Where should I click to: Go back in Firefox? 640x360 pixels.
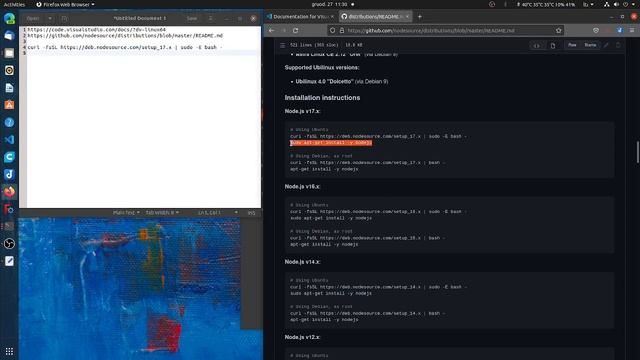tap(271, 30)
